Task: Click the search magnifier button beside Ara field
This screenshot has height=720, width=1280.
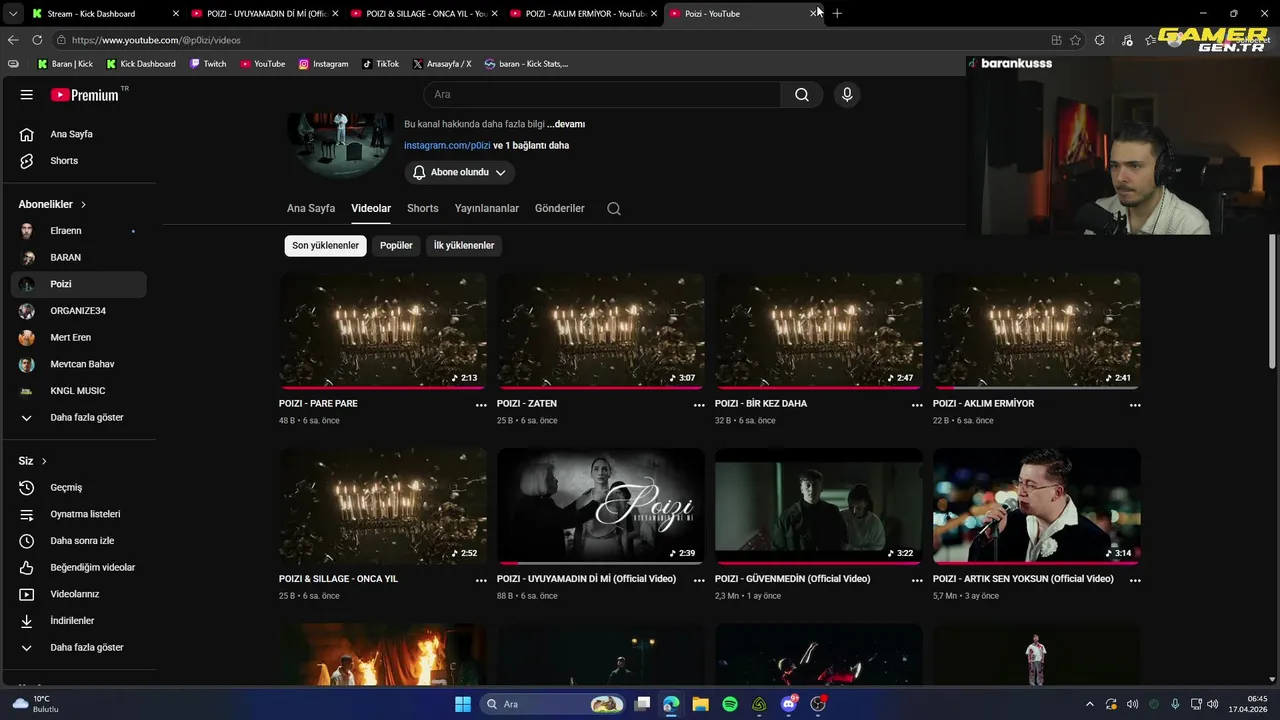Action: (x=802, y=95)
